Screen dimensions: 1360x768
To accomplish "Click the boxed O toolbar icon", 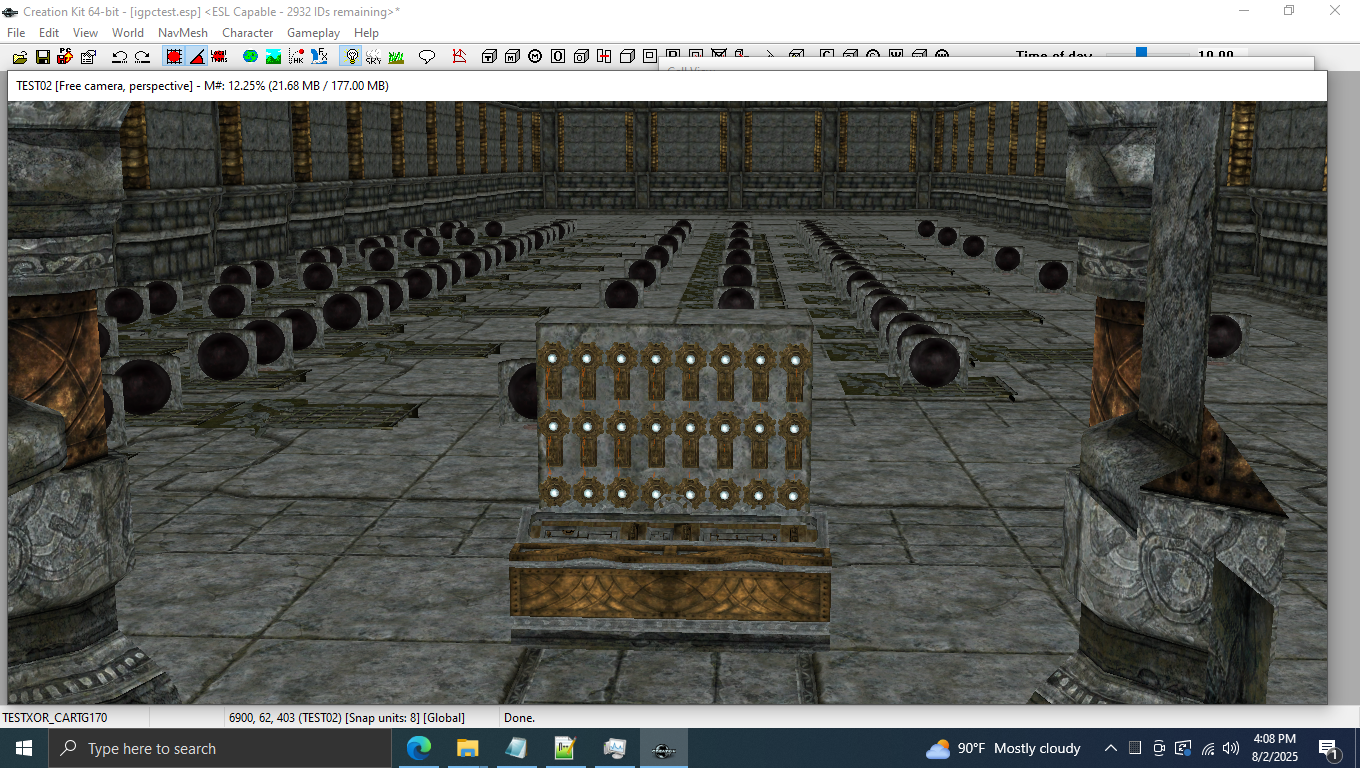I will [558, 57].
